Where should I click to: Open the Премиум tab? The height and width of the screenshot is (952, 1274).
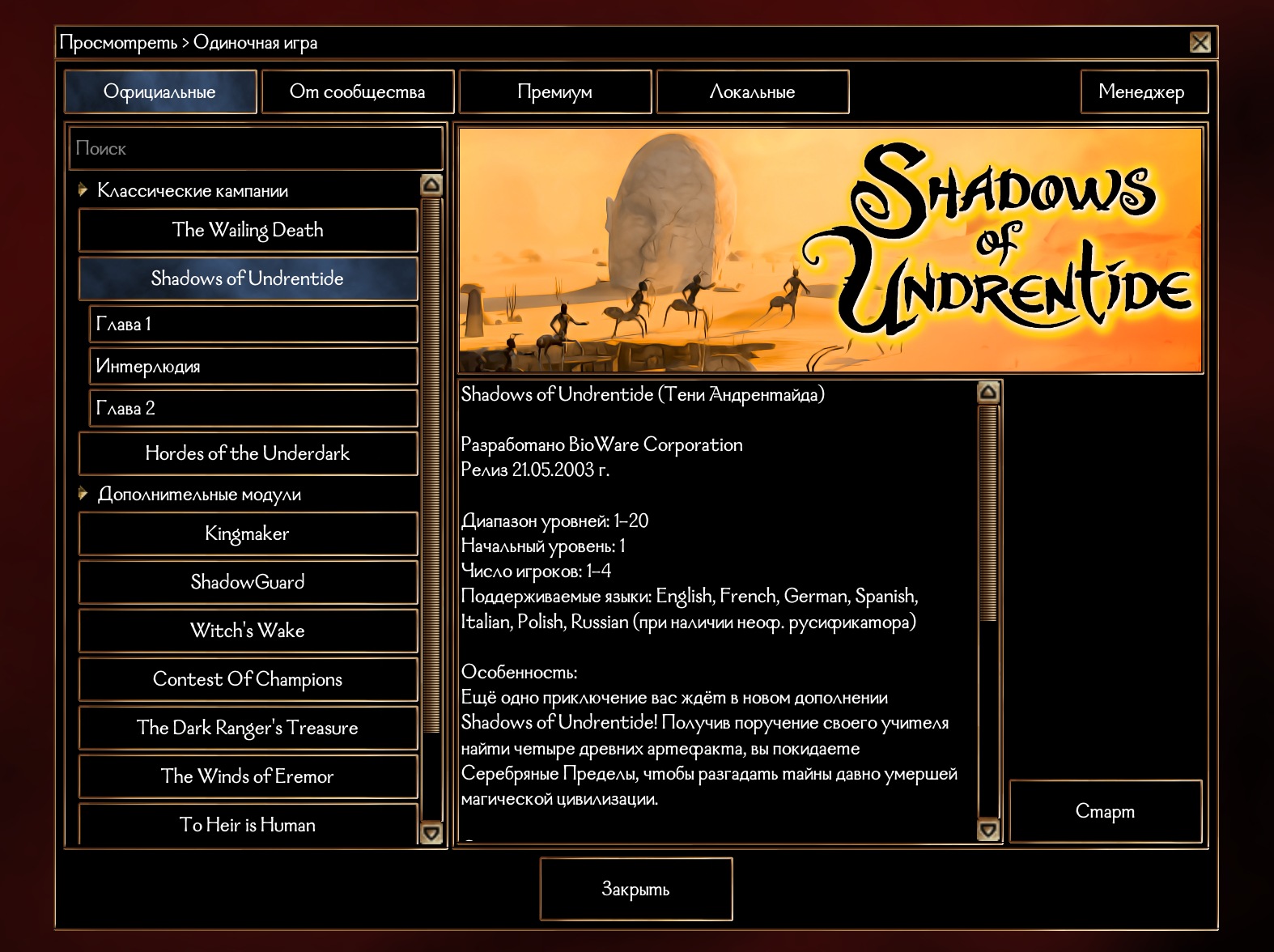pyautogui.click(x=555, y=91)
